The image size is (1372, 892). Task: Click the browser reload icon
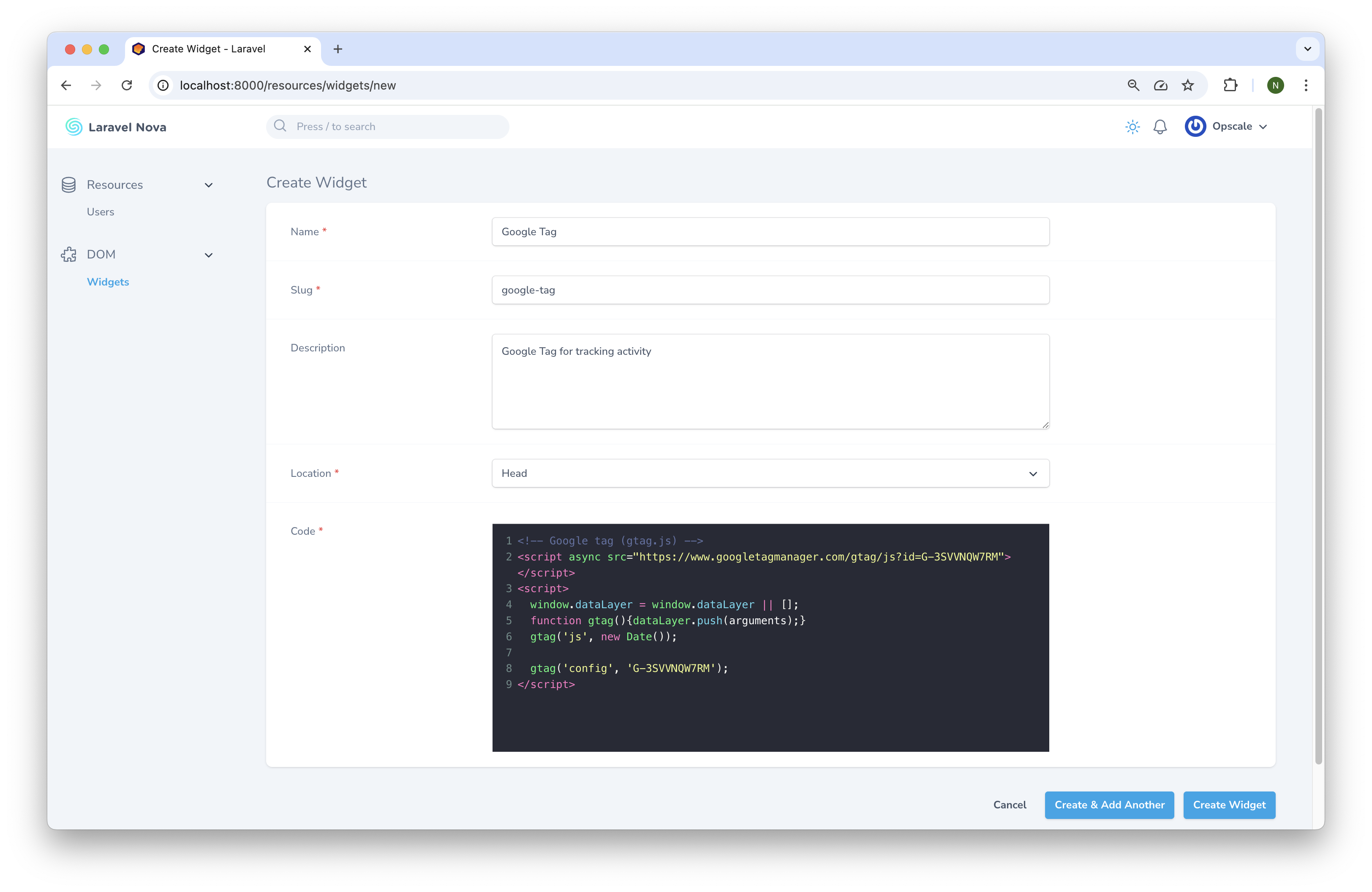127,85
